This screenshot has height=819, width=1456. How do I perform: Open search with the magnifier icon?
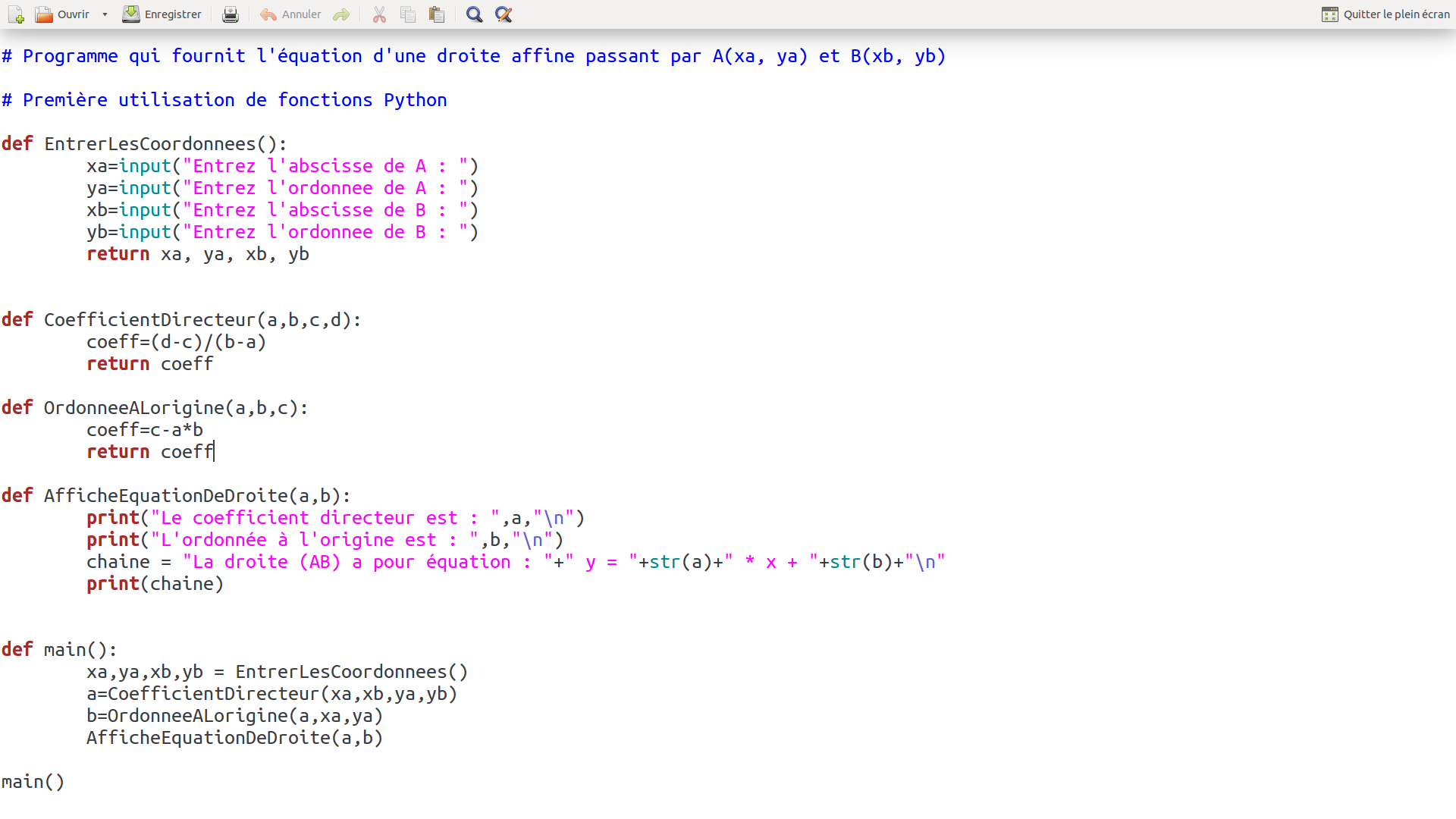click(x=474, y=14)
